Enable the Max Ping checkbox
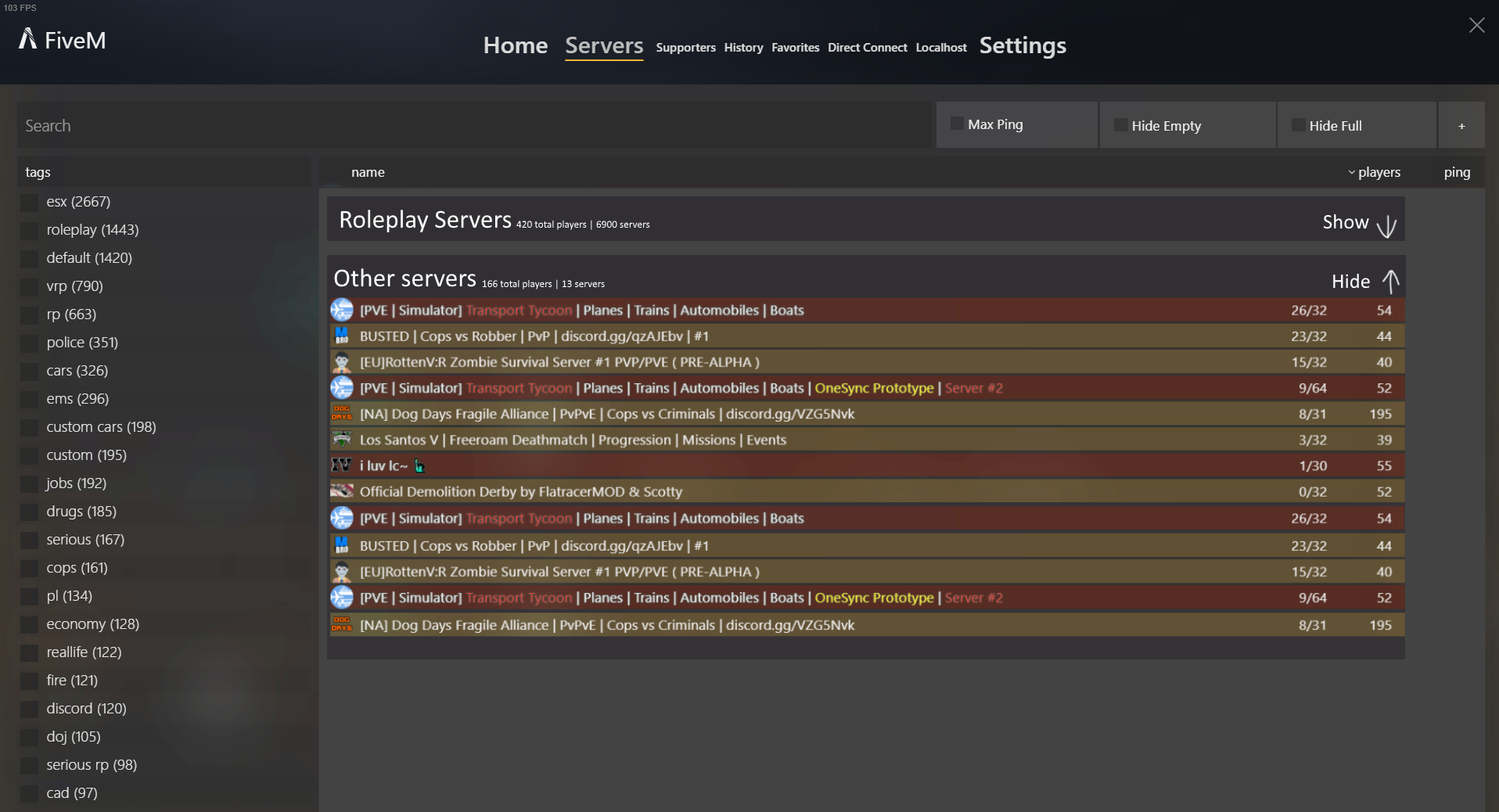The image size is (1499, 812). coord(957,124)
